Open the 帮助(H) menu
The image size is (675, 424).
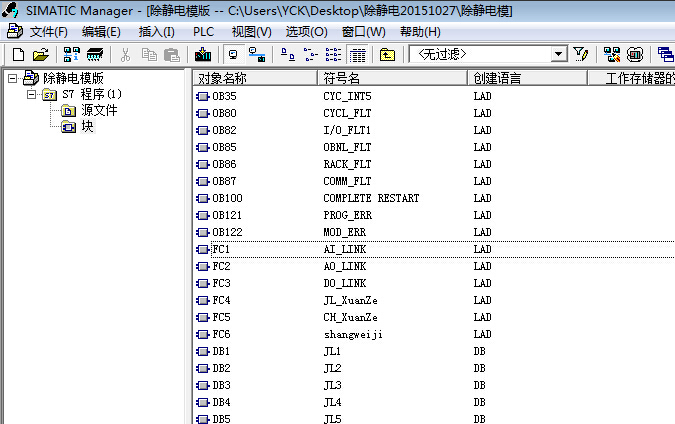pyautogui.click(x=420, y=32)
